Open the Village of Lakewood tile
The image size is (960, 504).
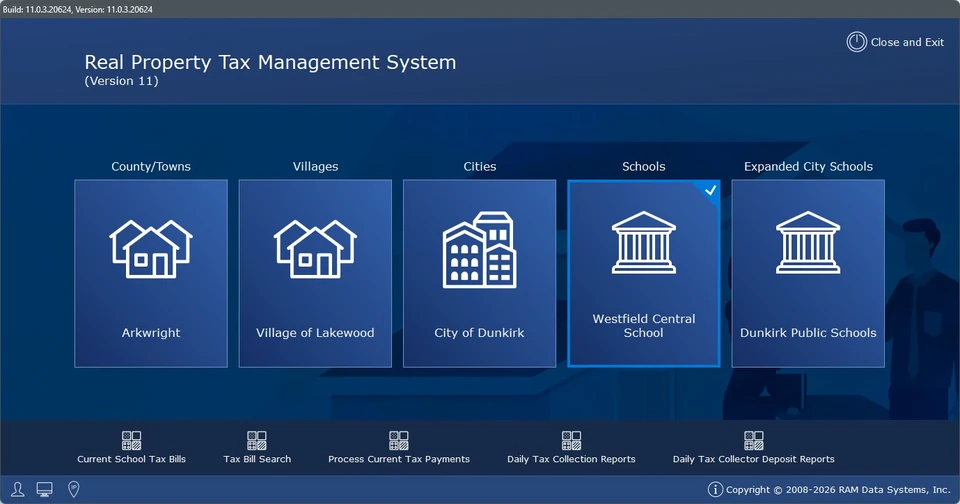[x=315, y=273]
